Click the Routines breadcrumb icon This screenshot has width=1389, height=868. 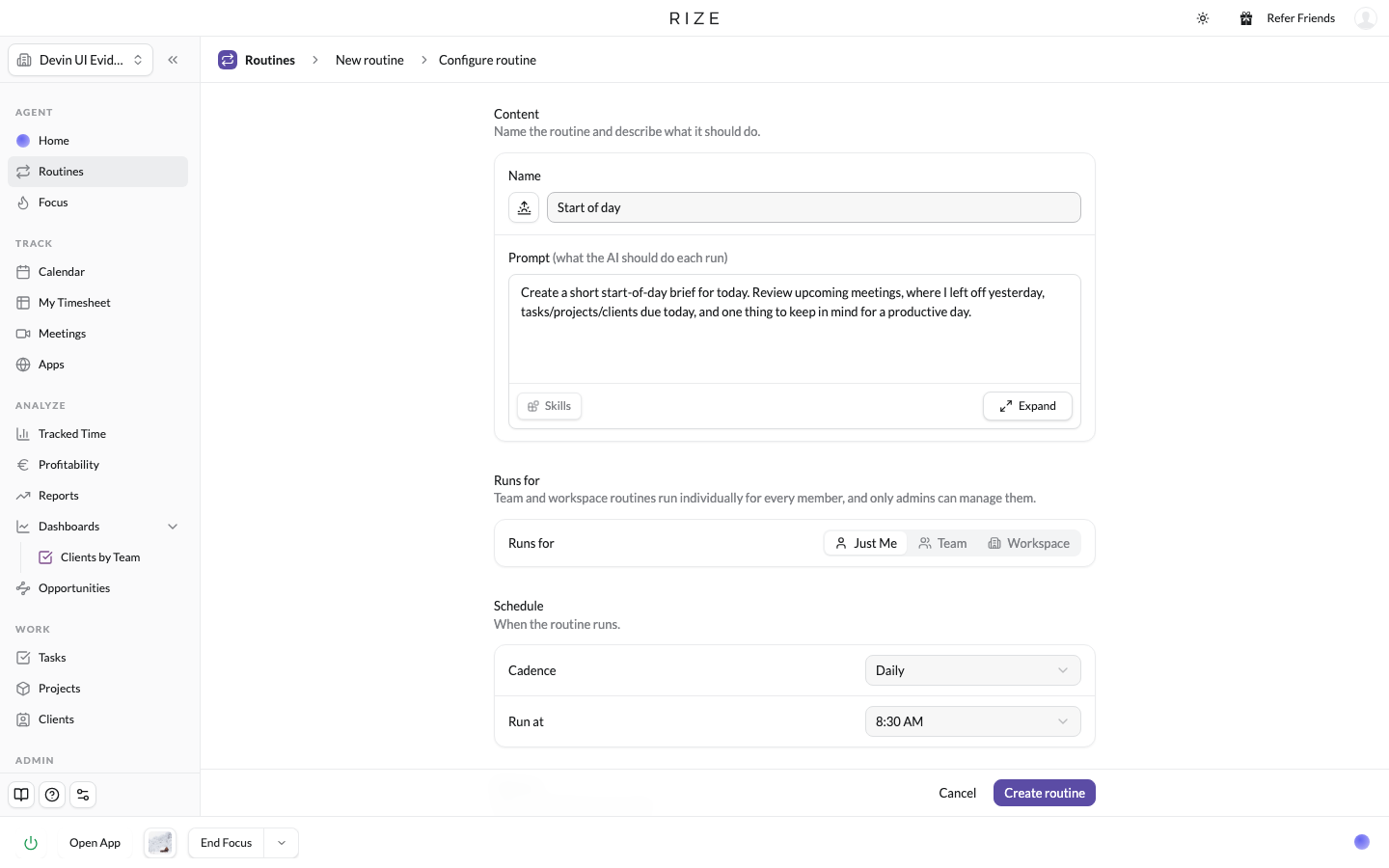[x=228, y=60]
